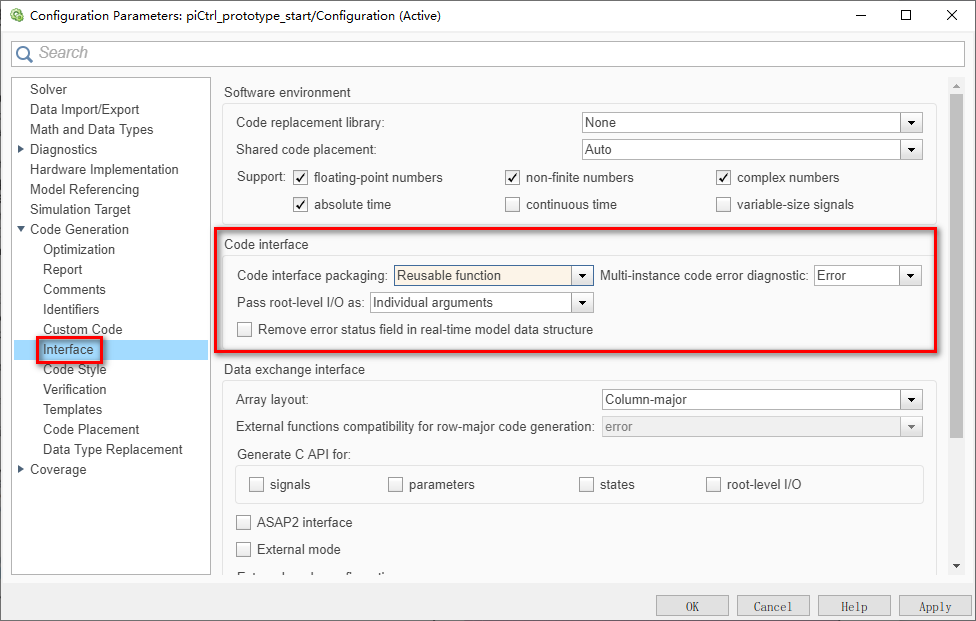Enable variable-size signals support
The height and width of the screenshot is (621, 976).
[723, 204]
